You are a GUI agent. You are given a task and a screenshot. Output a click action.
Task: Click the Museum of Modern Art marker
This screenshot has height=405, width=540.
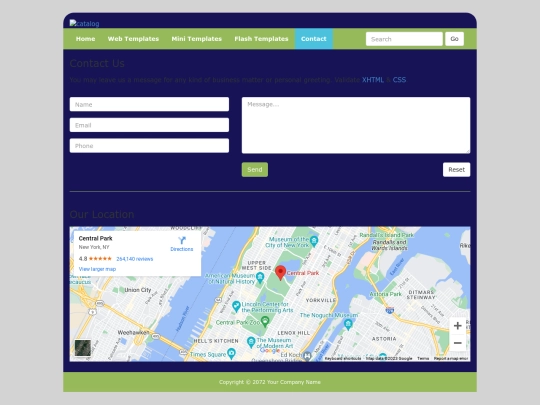[251, 342]
